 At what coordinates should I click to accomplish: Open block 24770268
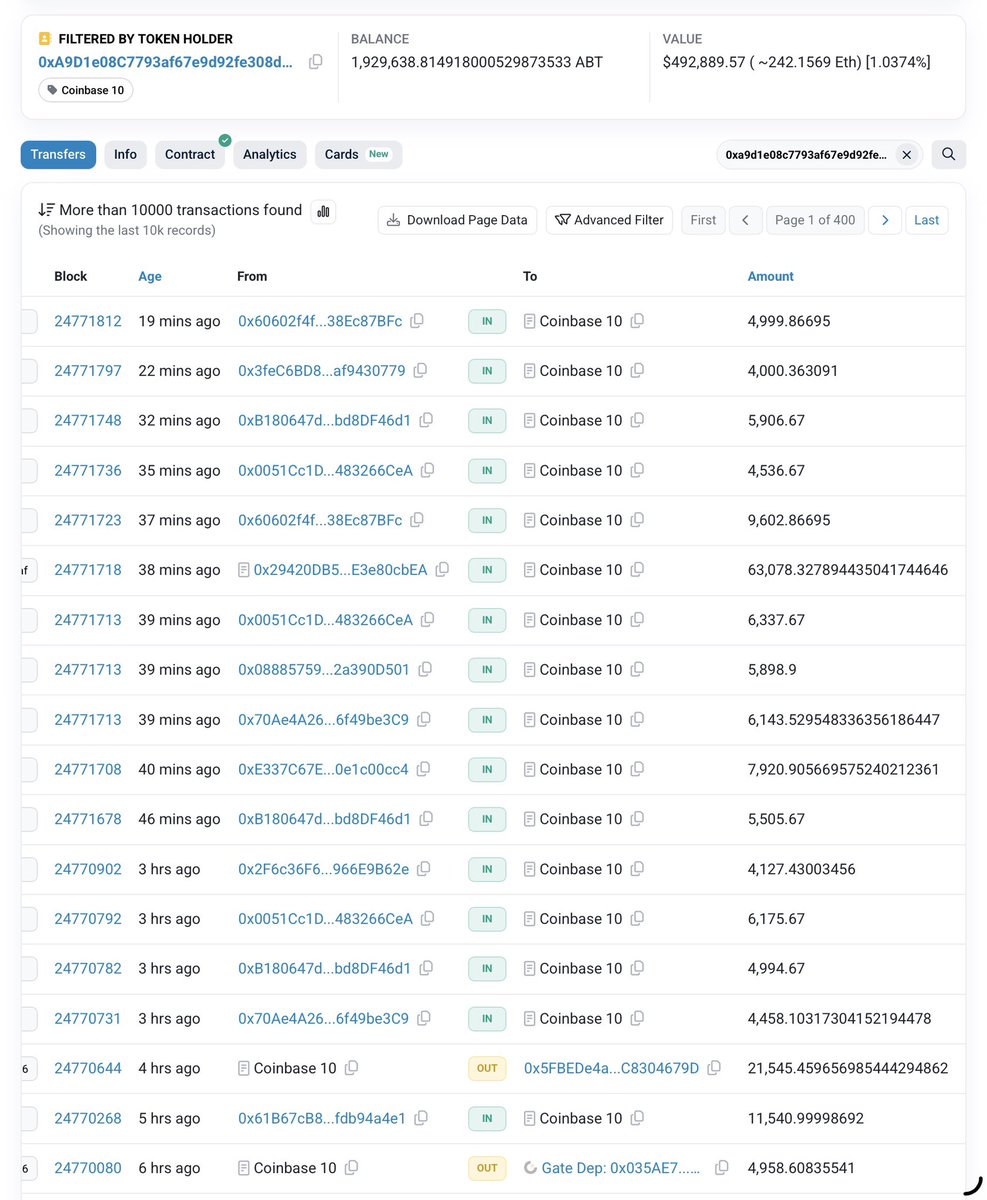pyautogui.click(x=88, y=1118)
